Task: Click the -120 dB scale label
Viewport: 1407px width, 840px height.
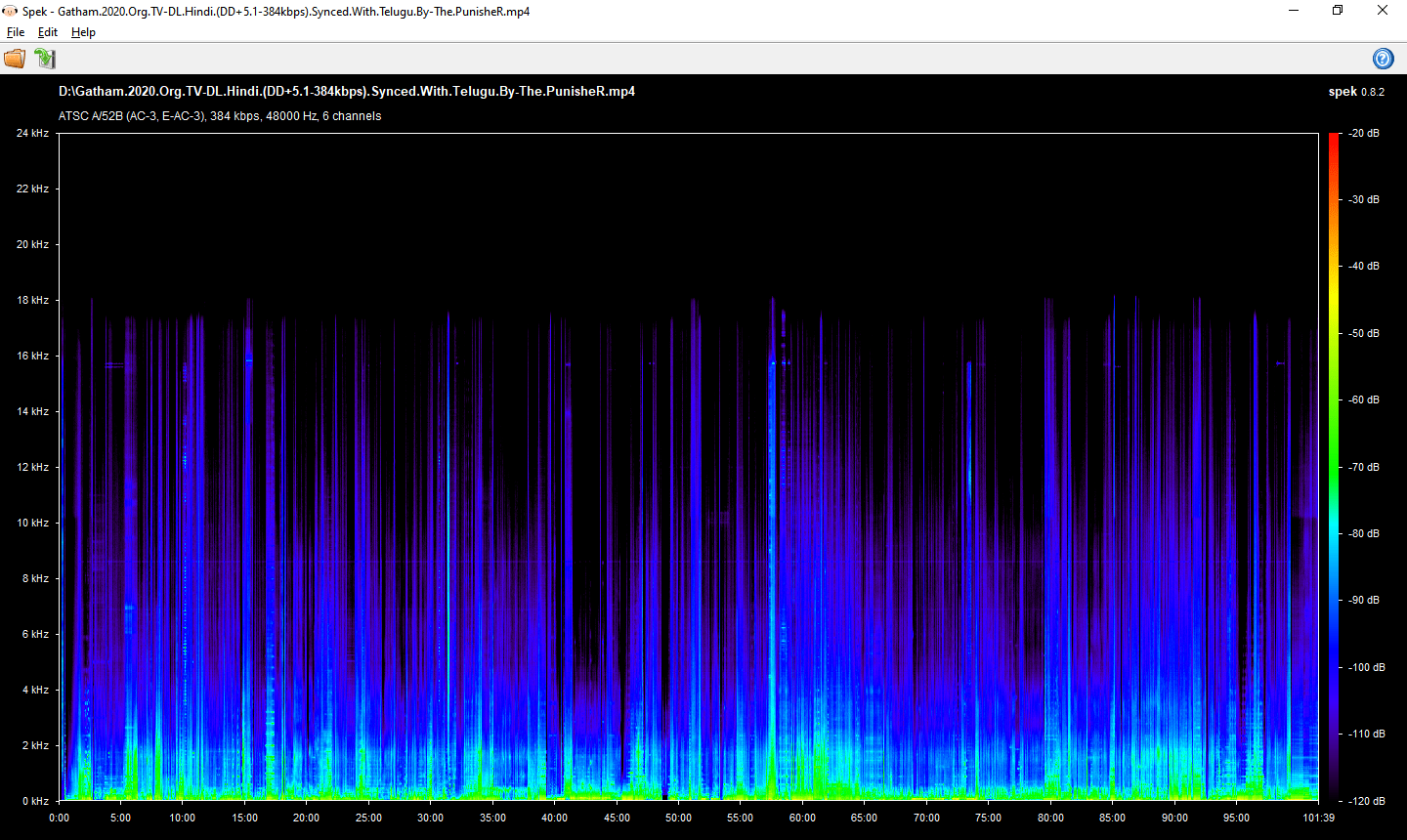Action: (1366, 801)
